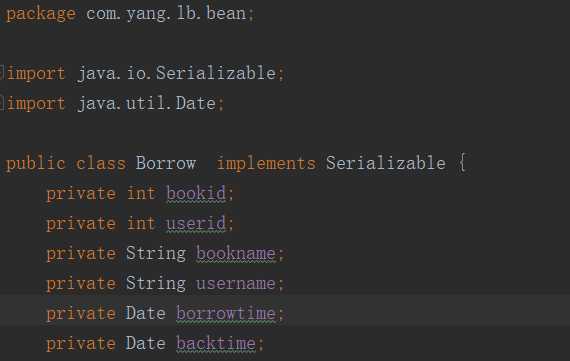The height and width of the screenshot is (361, 570).
Task: Click the int type before bookid
Action: [x=141, y=193]
